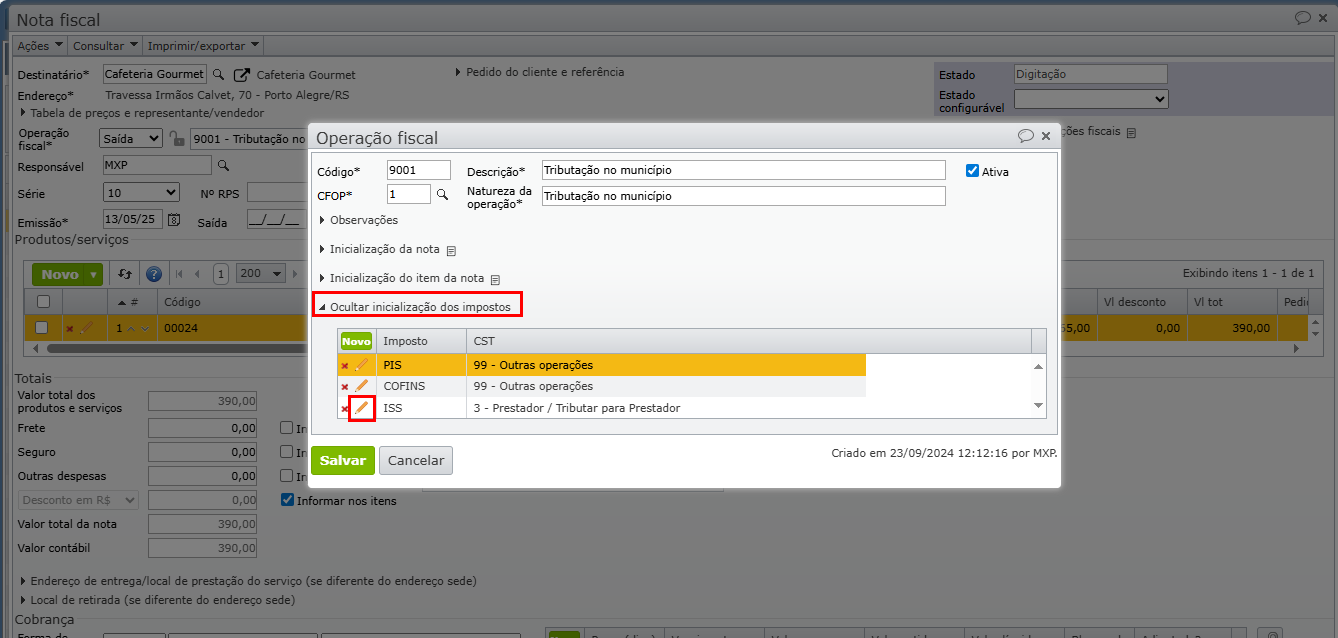Screen dimensions: 1338x638
Task: Tick the checkbox beside the Seguro value
Action: coord(287,452)
